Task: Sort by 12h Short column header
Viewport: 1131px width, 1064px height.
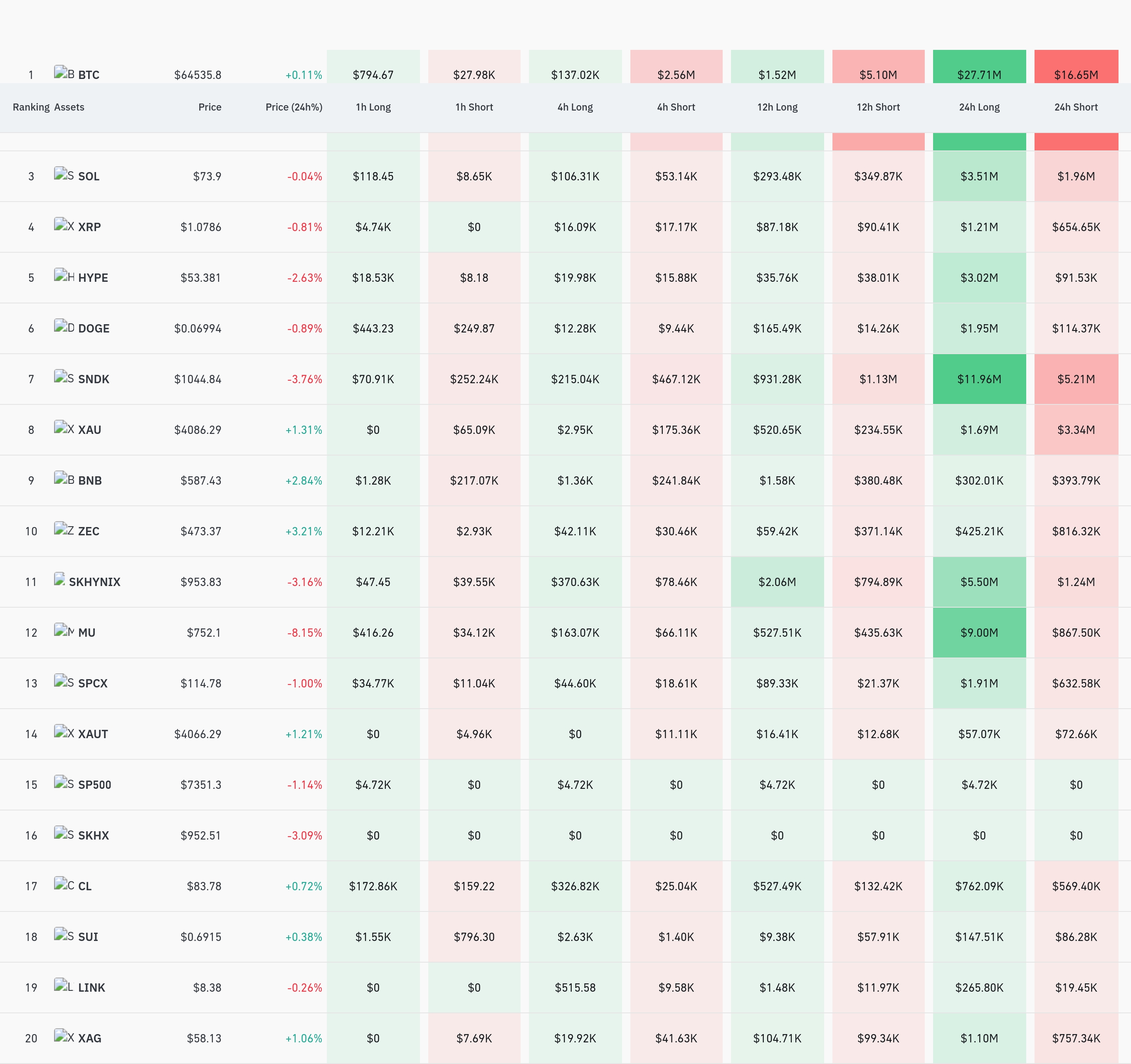Action: coord(878,107)
